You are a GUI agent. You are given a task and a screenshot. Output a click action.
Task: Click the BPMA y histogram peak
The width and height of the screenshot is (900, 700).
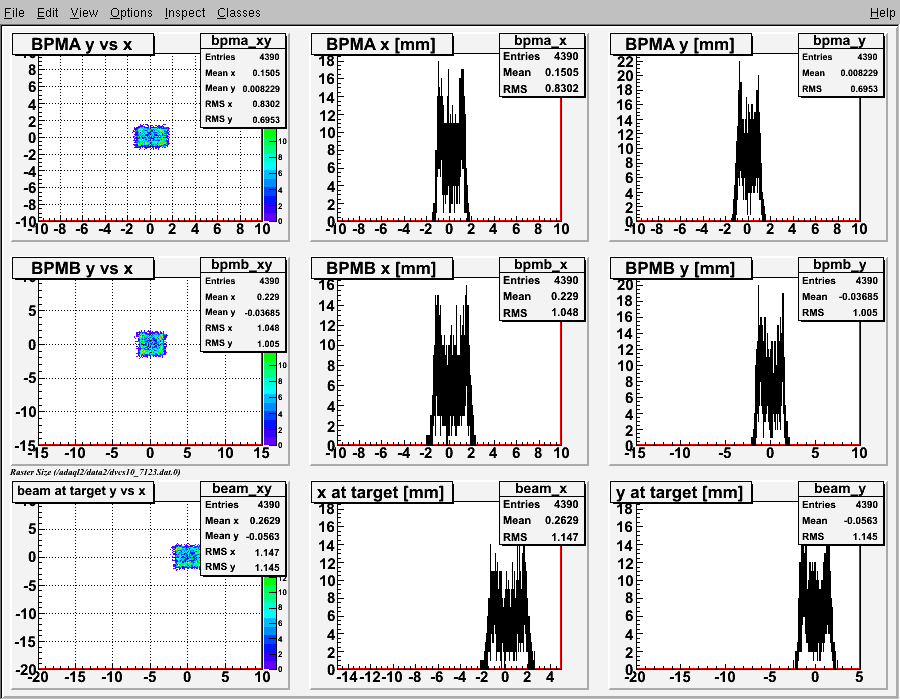click(739, 65)
